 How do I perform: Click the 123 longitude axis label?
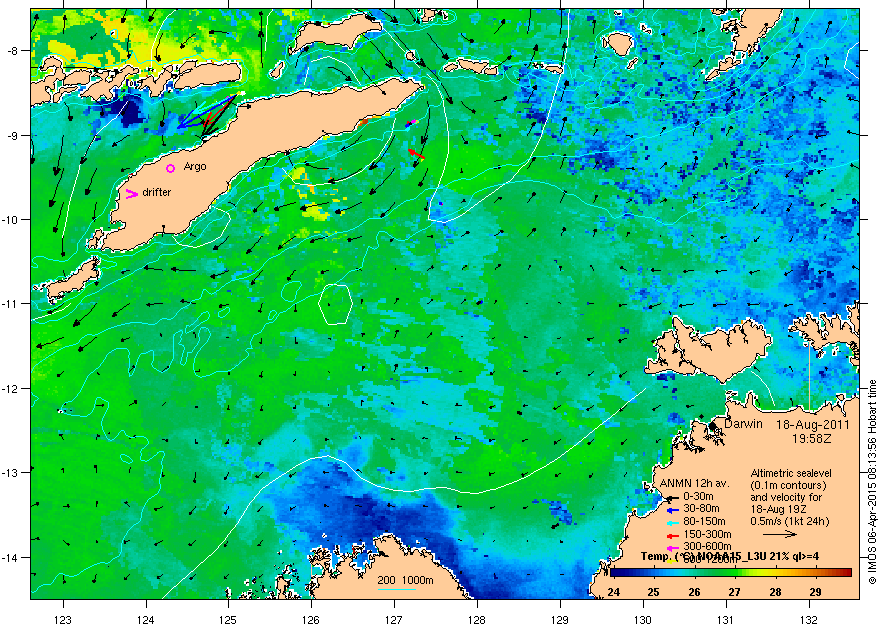[x=63, y=620]
